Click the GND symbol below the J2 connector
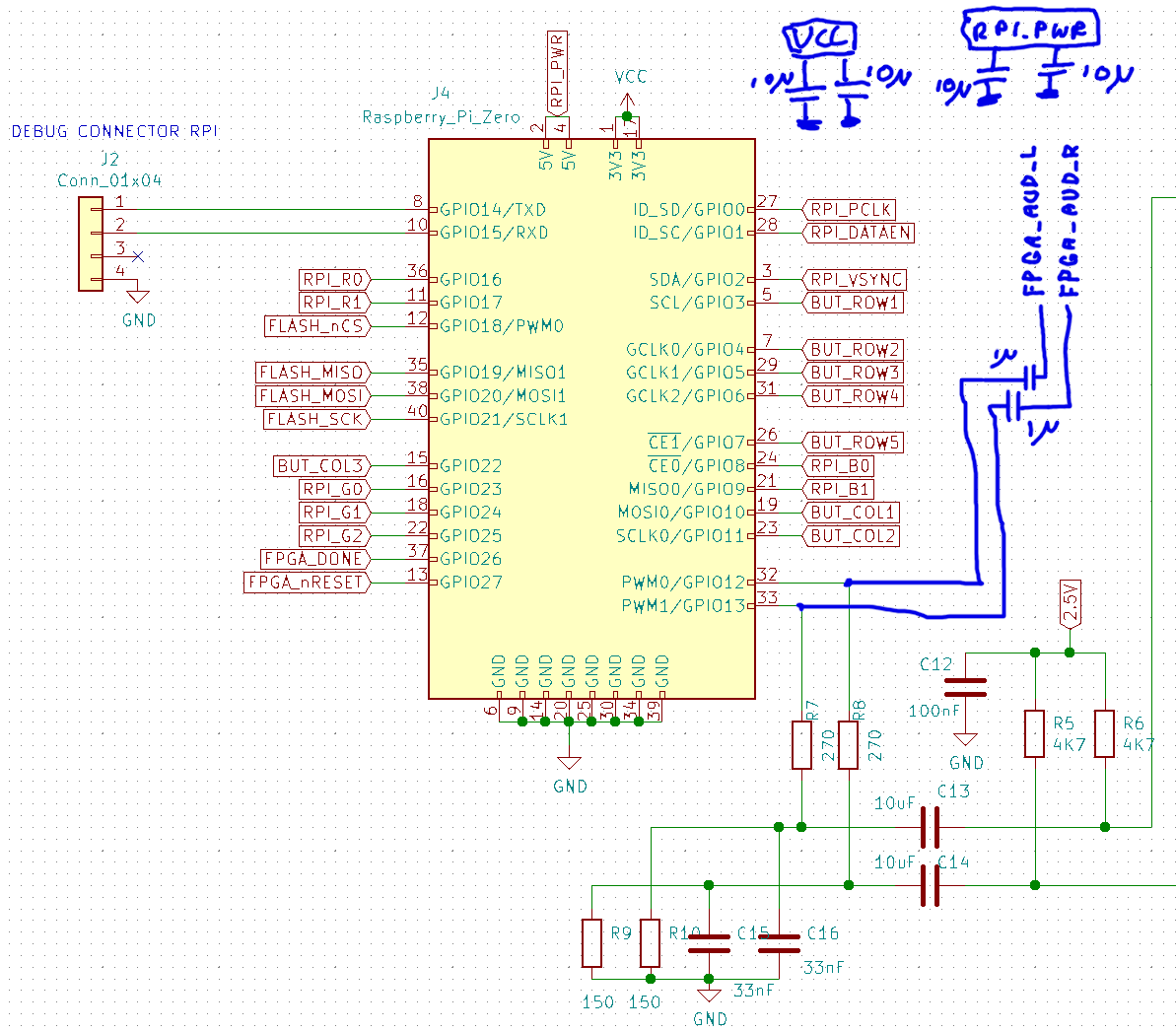The height and width of the screenshot is (1032, 1176). (138, 297)
